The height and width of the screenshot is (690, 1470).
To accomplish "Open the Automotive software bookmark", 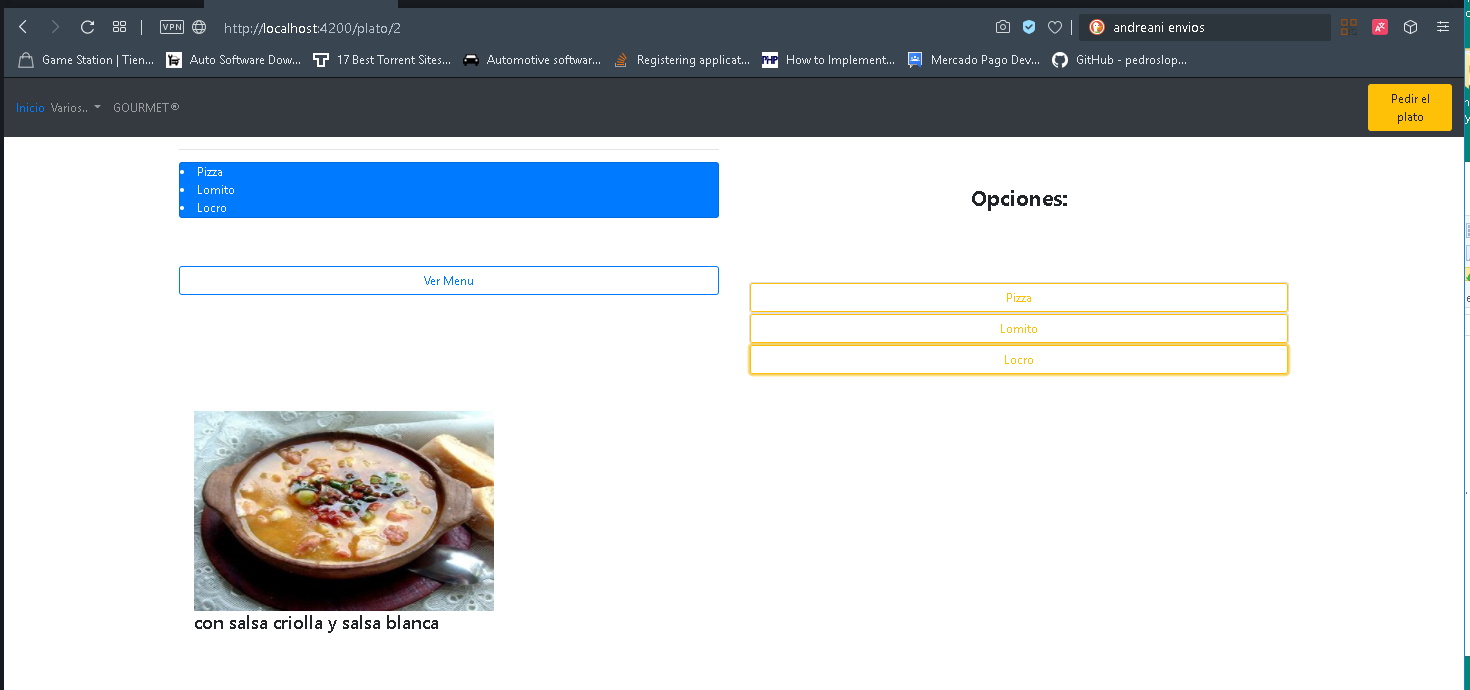I will (x=532, y=60).
